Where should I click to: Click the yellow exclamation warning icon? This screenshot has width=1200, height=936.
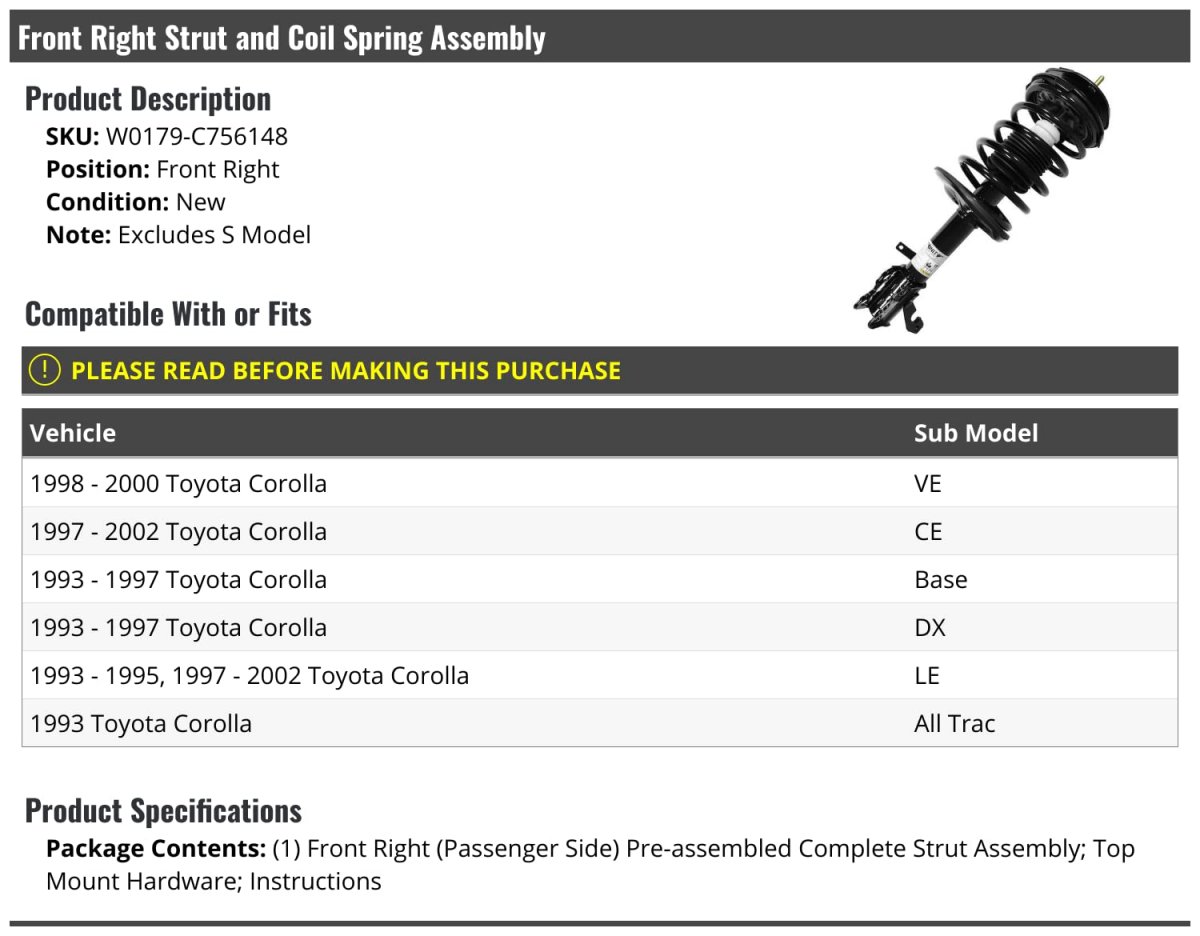(x=45, y=370)
